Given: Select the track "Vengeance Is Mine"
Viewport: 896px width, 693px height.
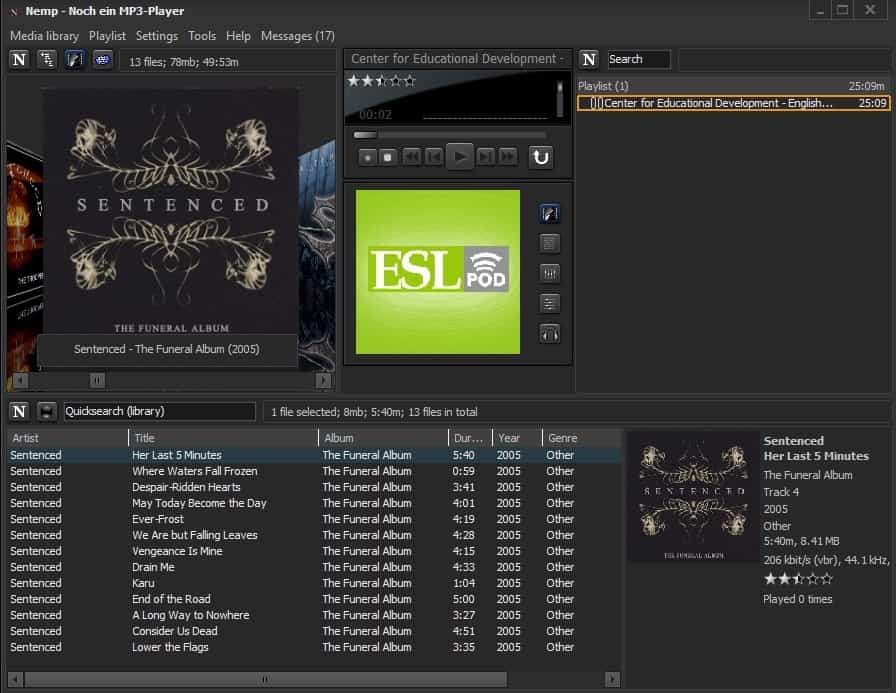Looking at the screenshot, I should pos(177,551).
